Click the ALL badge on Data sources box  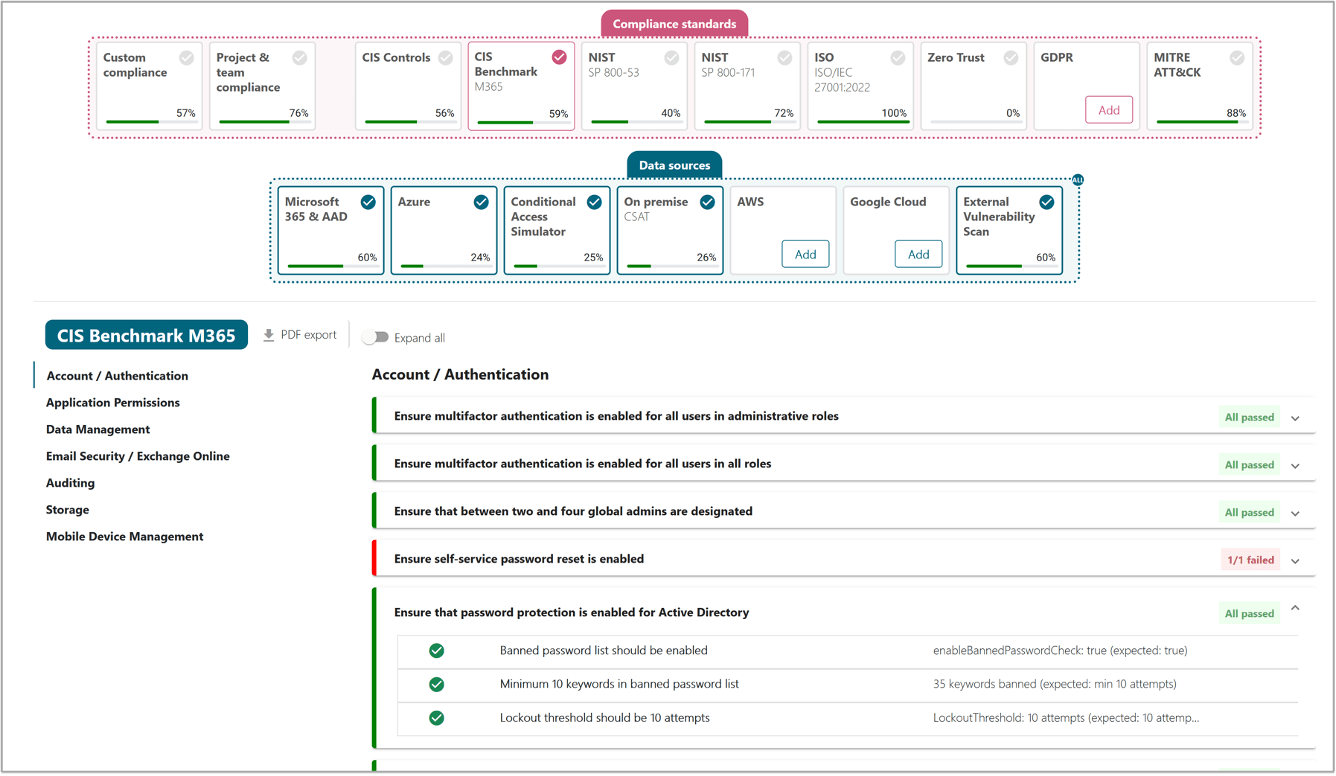(x=1078, y=180)
